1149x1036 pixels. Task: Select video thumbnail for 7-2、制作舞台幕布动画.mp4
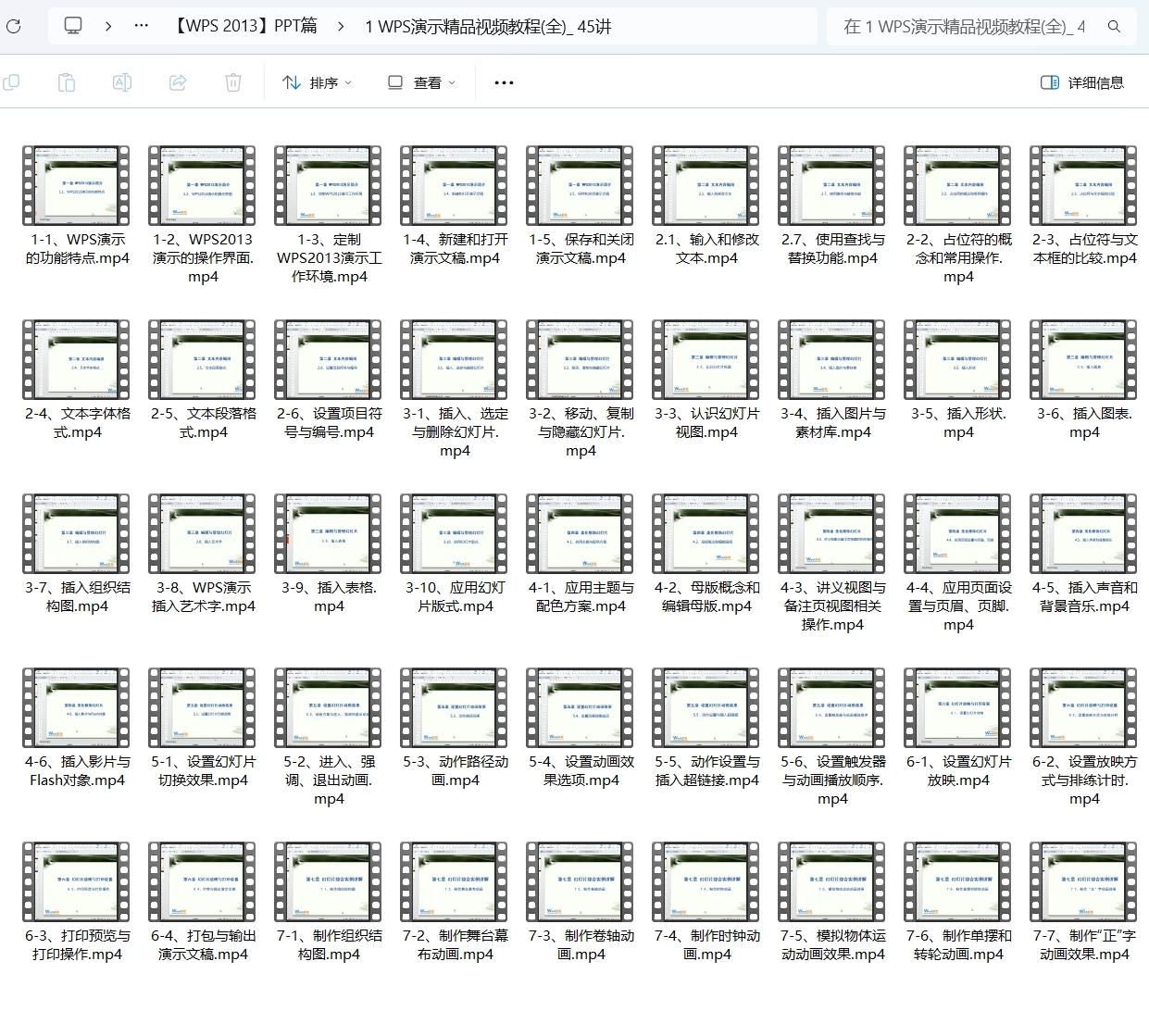pos(455,882)
